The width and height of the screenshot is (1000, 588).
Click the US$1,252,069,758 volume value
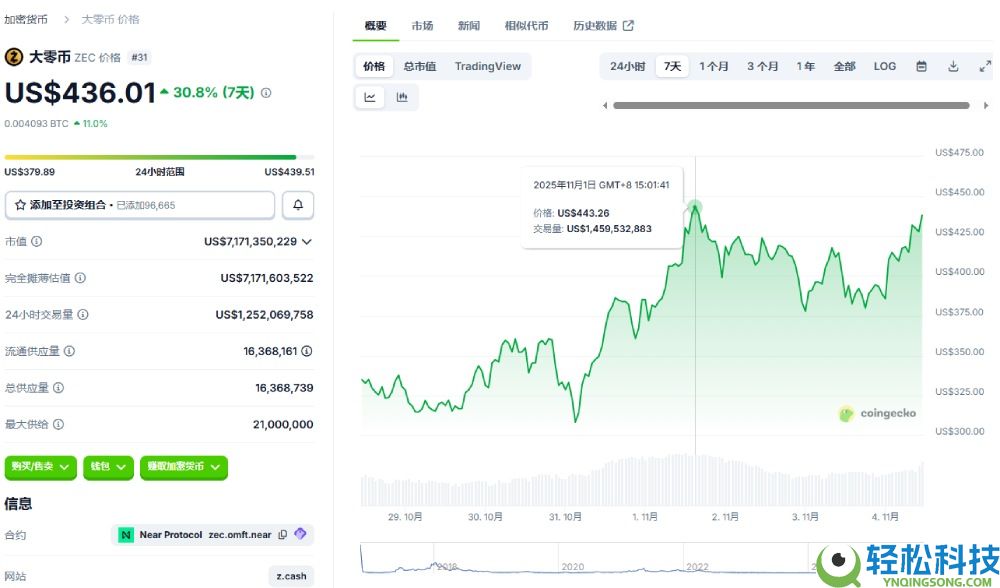click(x=264, y=314)
